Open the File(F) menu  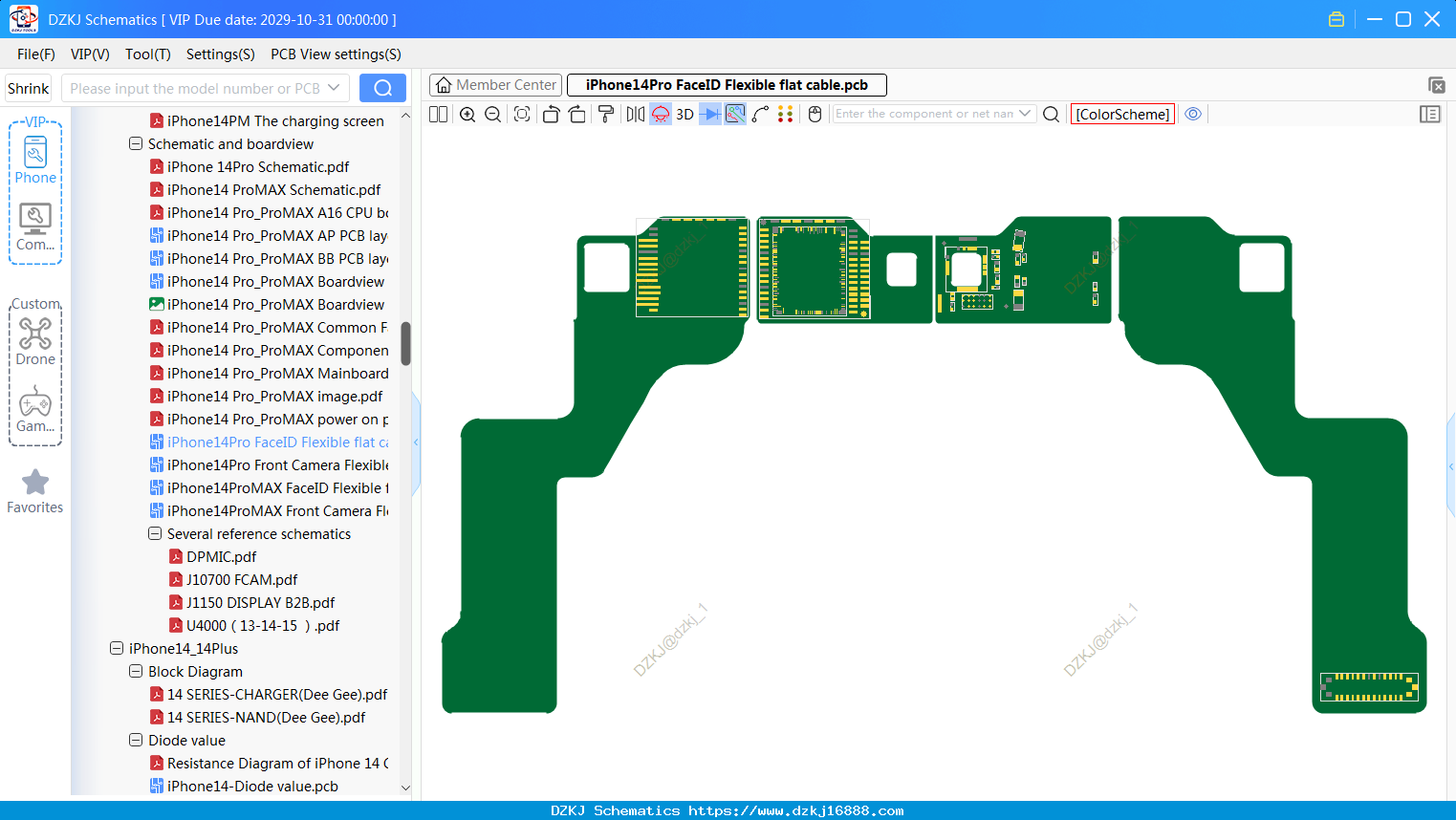pyautogui.click(x=36, y=54)
